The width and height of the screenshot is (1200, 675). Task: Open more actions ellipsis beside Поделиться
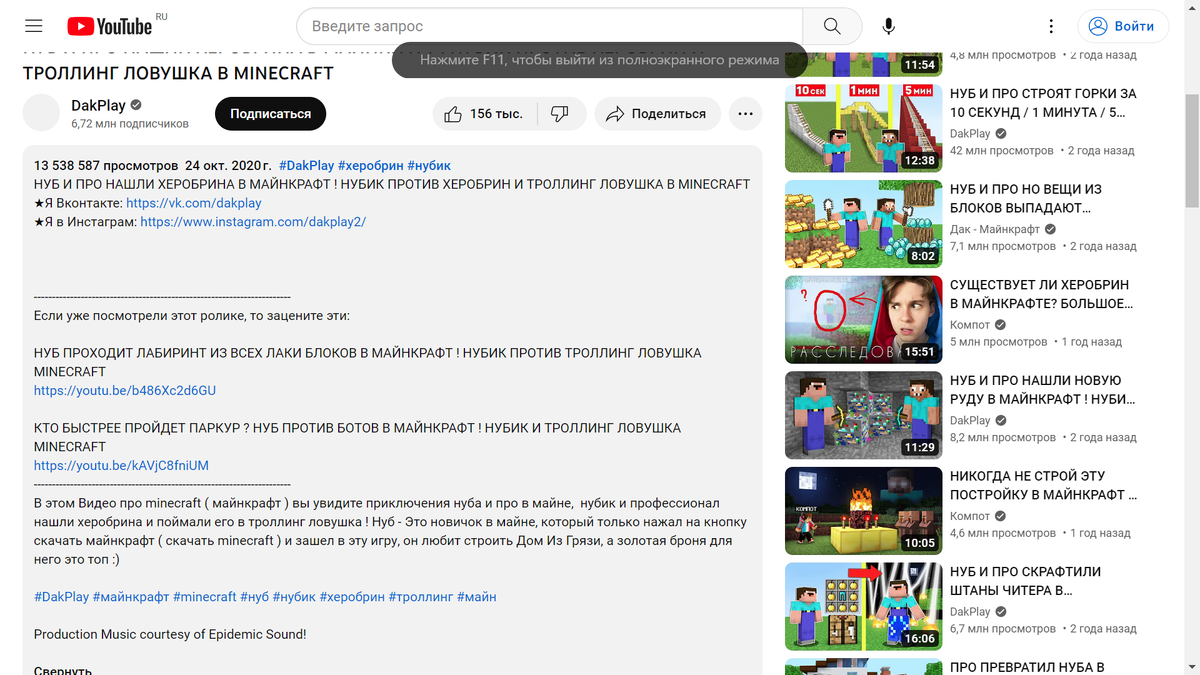click(745, 114)
